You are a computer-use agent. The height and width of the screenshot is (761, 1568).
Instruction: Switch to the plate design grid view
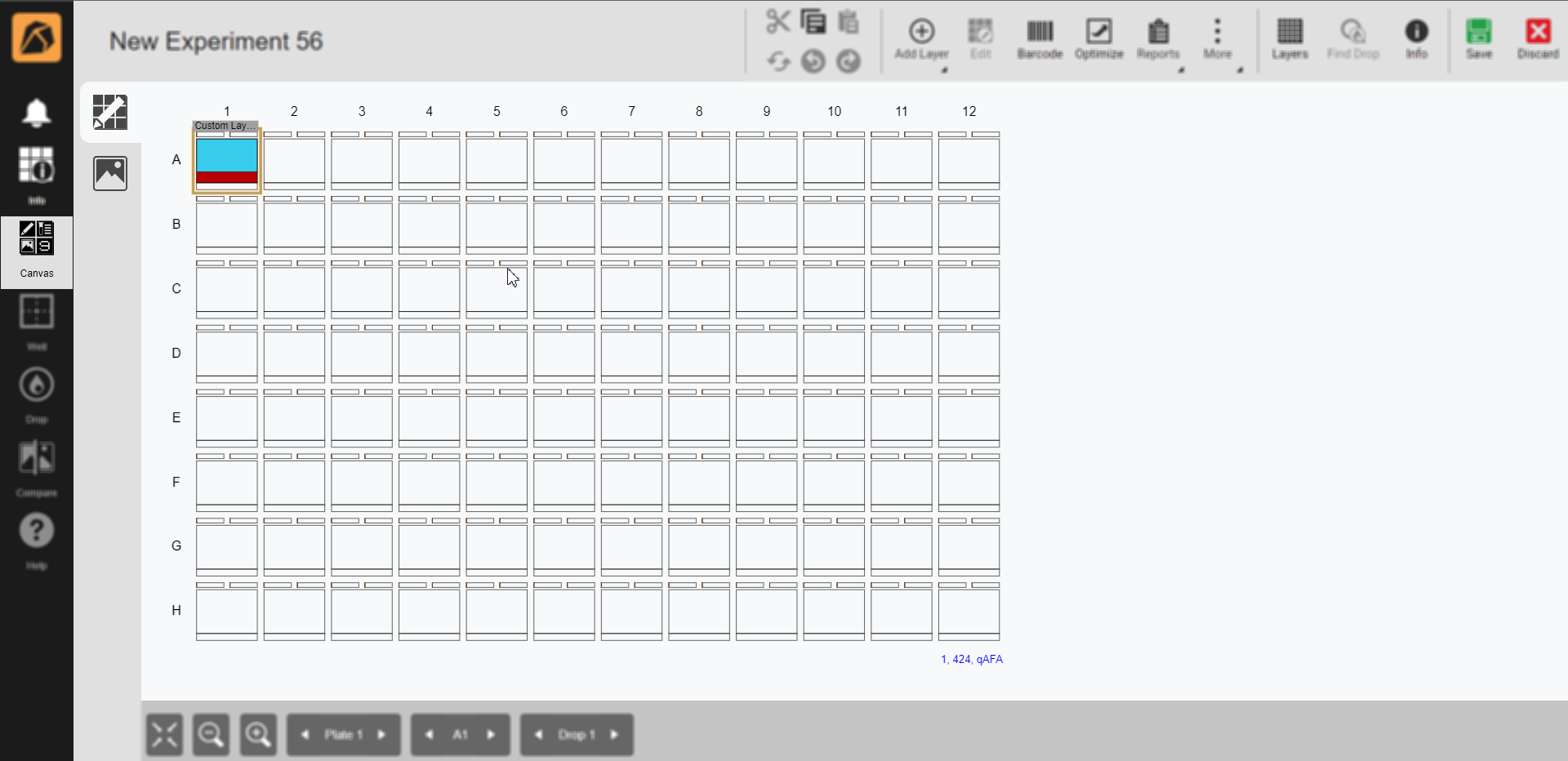110,112
